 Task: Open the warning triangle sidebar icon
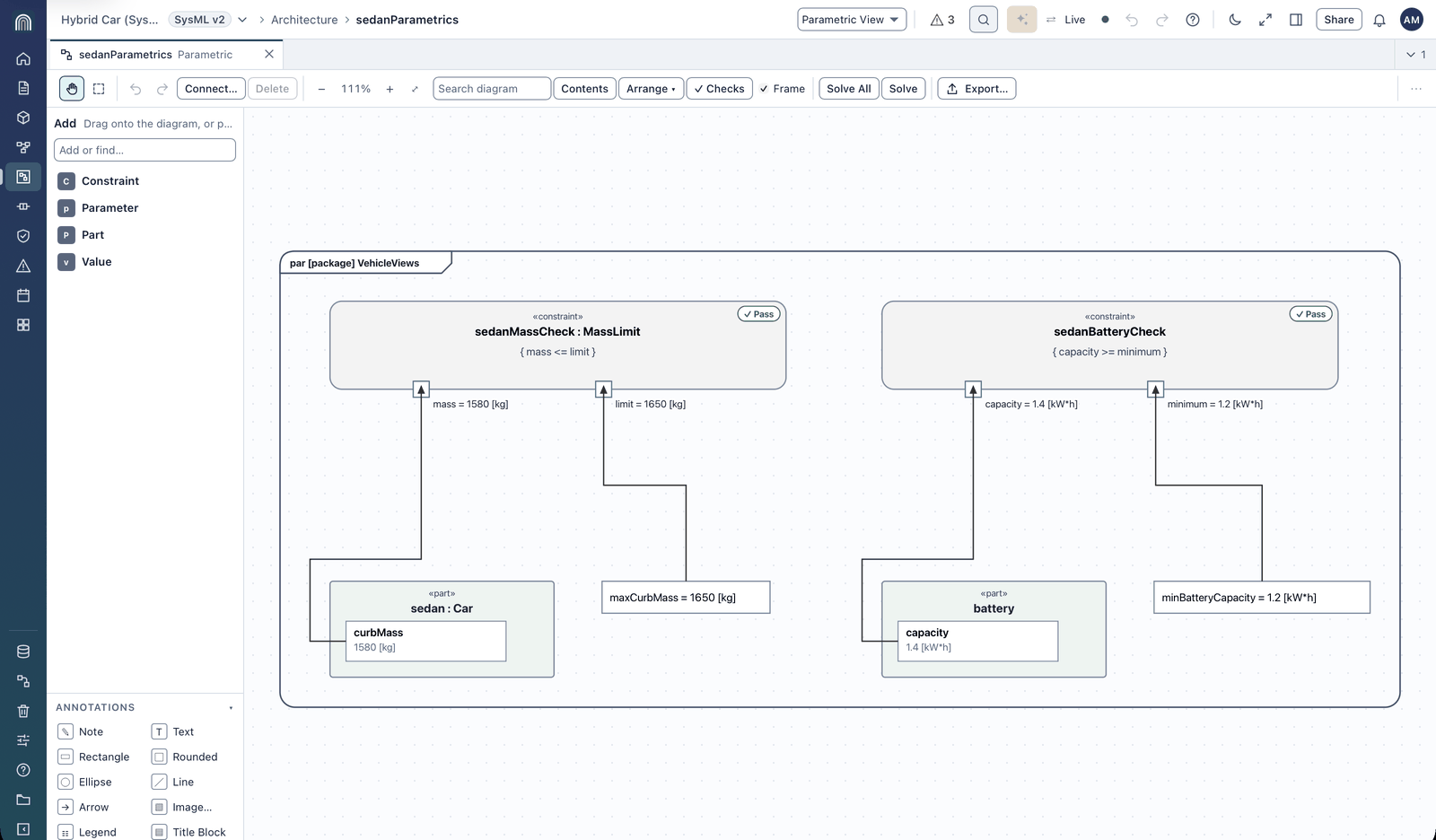[23, 266]
